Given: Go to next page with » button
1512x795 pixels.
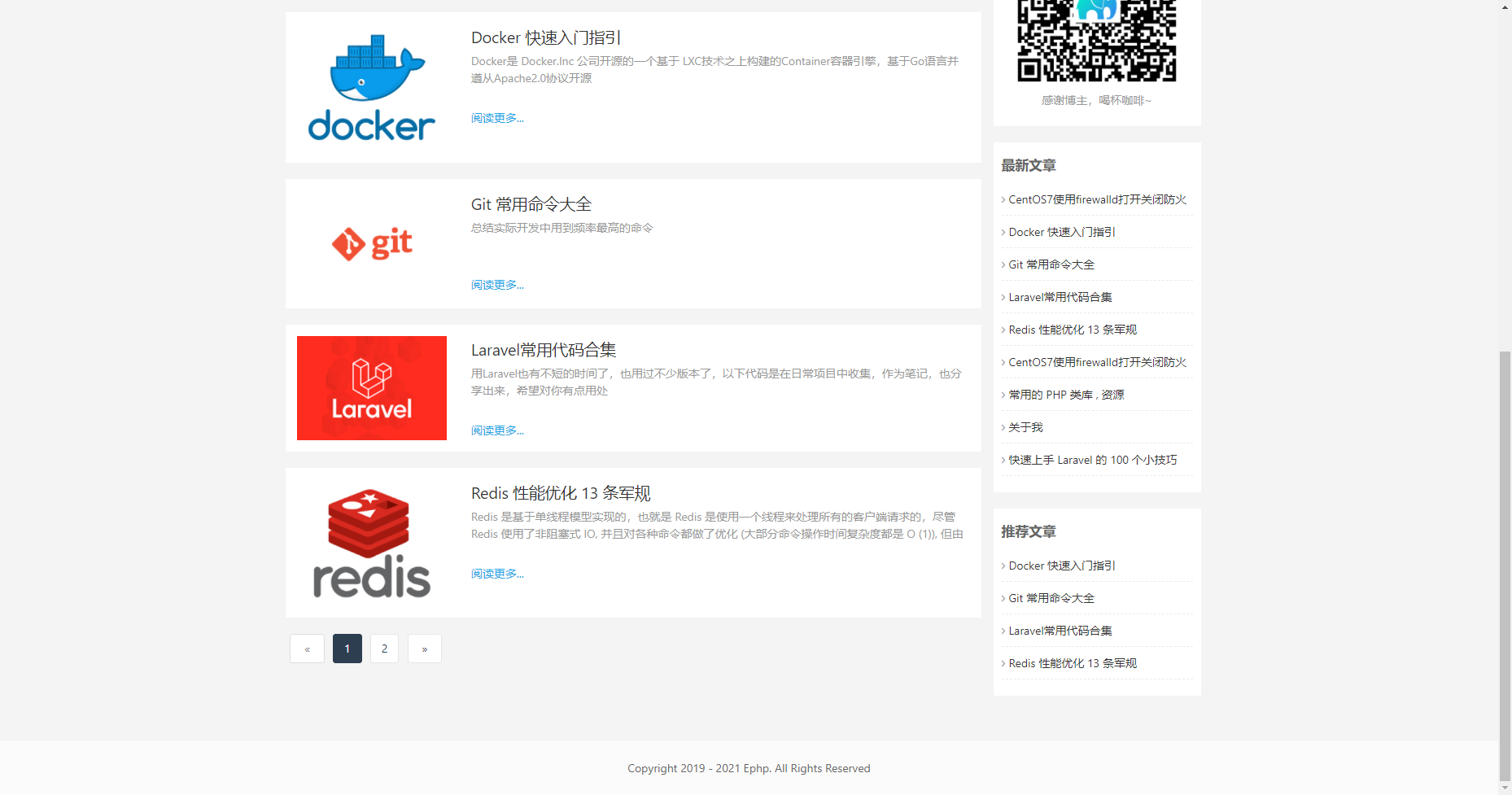Looking at the screenshot, I should coord(425,649).
